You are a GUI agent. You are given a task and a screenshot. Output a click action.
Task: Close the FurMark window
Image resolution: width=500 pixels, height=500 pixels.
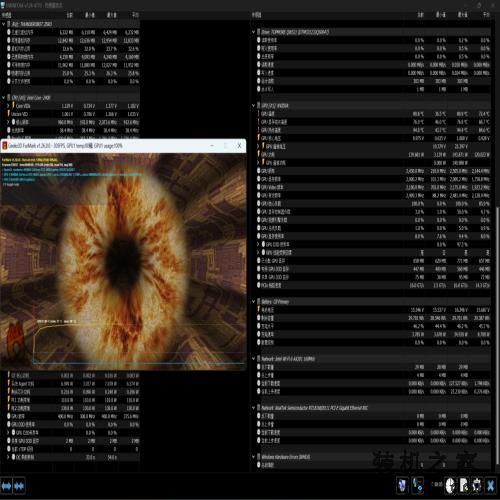pyautogui.click(x=239, y=146)
